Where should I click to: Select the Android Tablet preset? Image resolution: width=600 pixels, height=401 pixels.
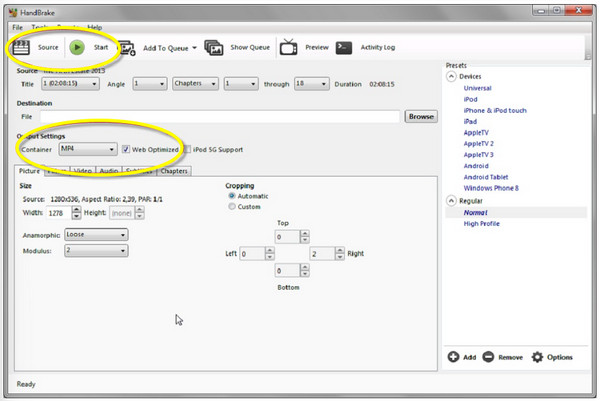pyautogui.click(x=486, y=177)
